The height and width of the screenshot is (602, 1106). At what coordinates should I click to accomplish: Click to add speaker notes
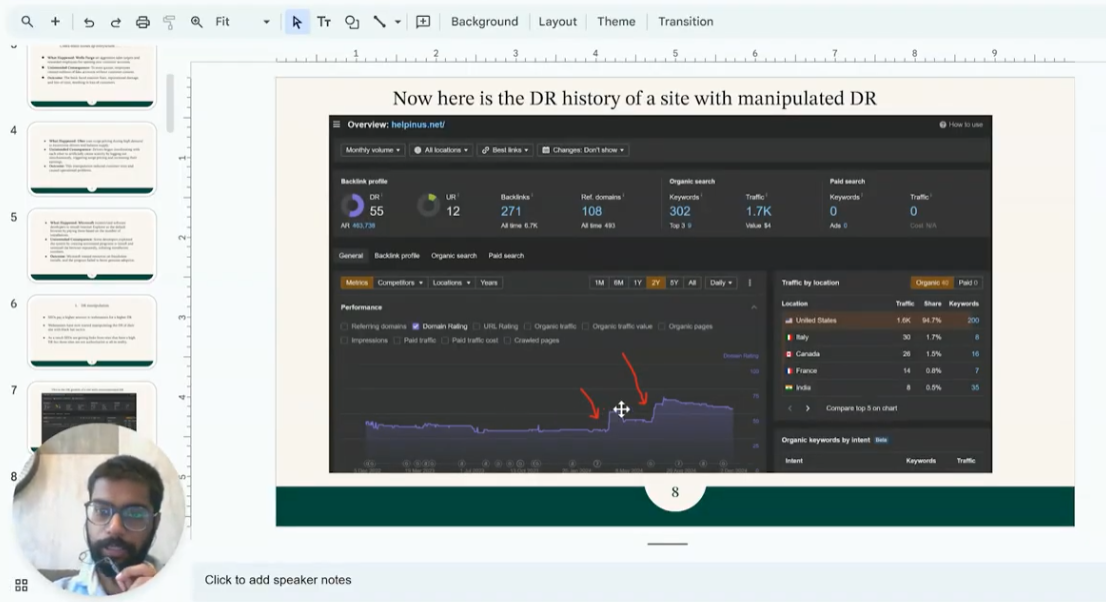pos(278,580)
